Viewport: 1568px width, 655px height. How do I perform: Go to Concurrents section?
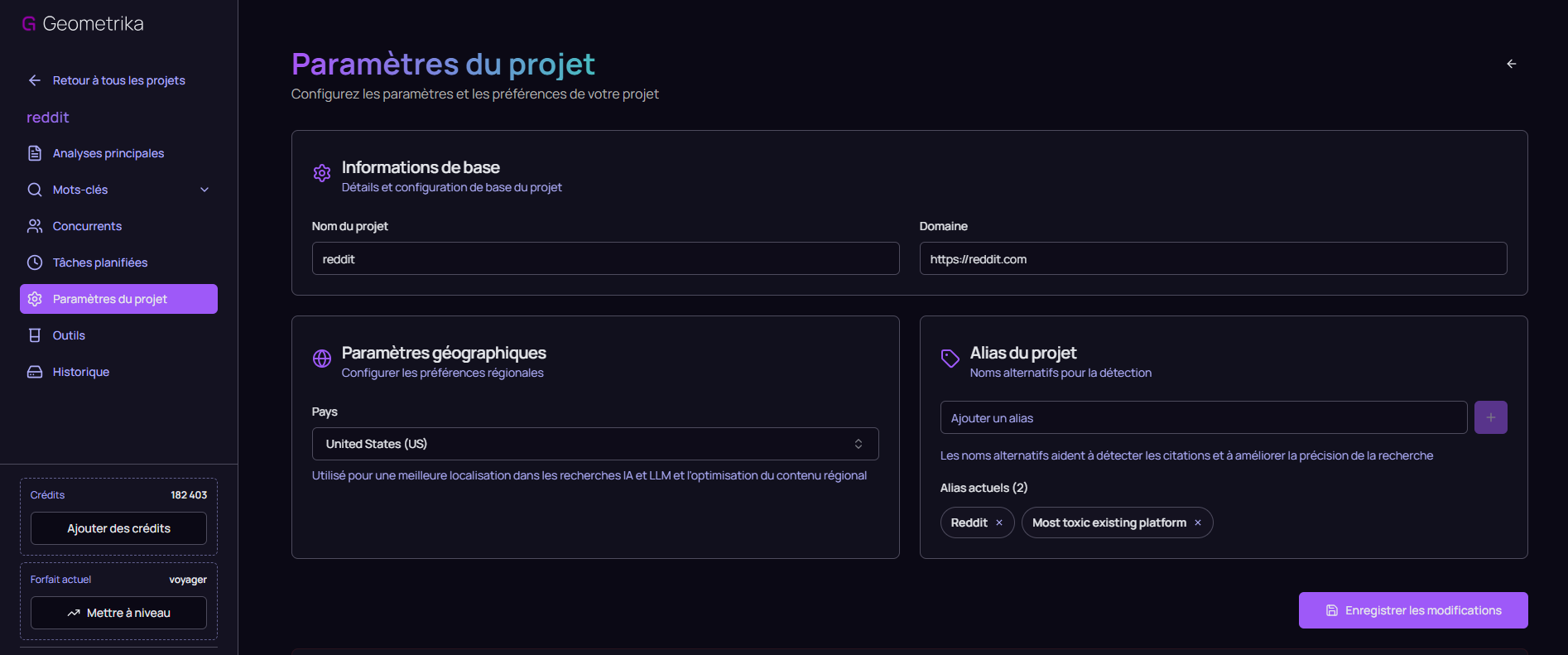[x=87, y=226]
